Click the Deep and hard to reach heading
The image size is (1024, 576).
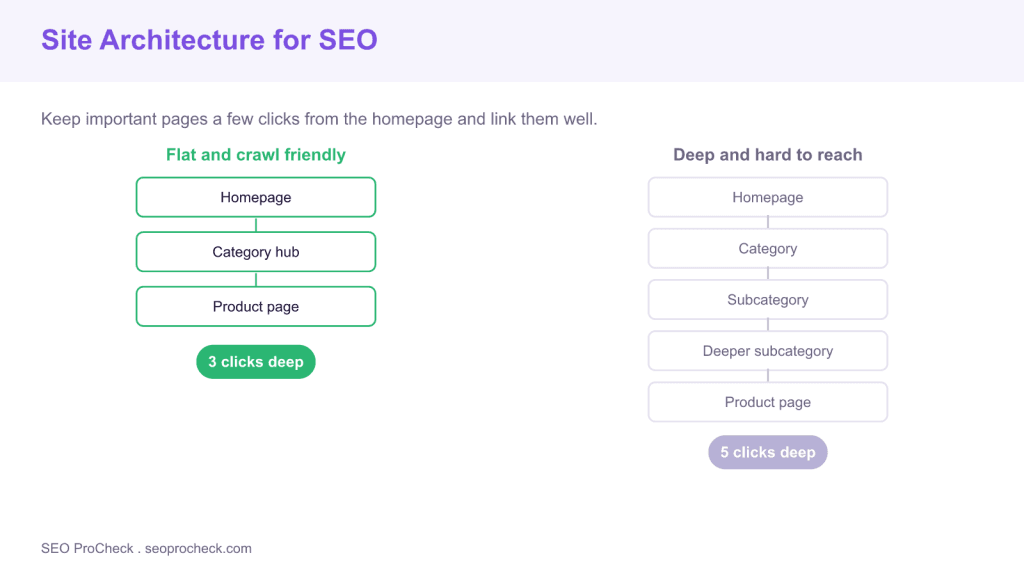click(768, 155)
